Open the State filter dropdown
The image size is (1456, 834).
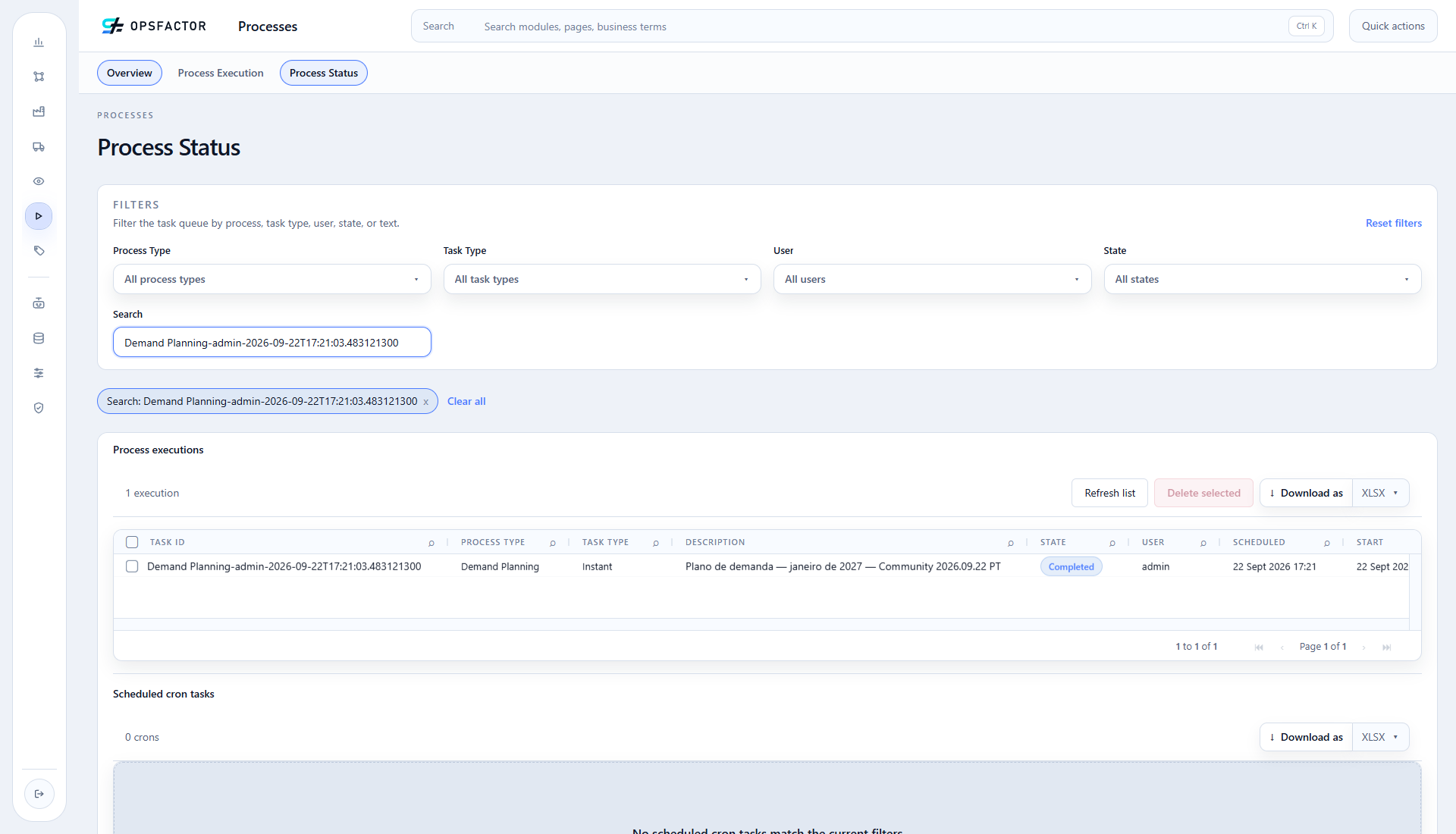1263,279
